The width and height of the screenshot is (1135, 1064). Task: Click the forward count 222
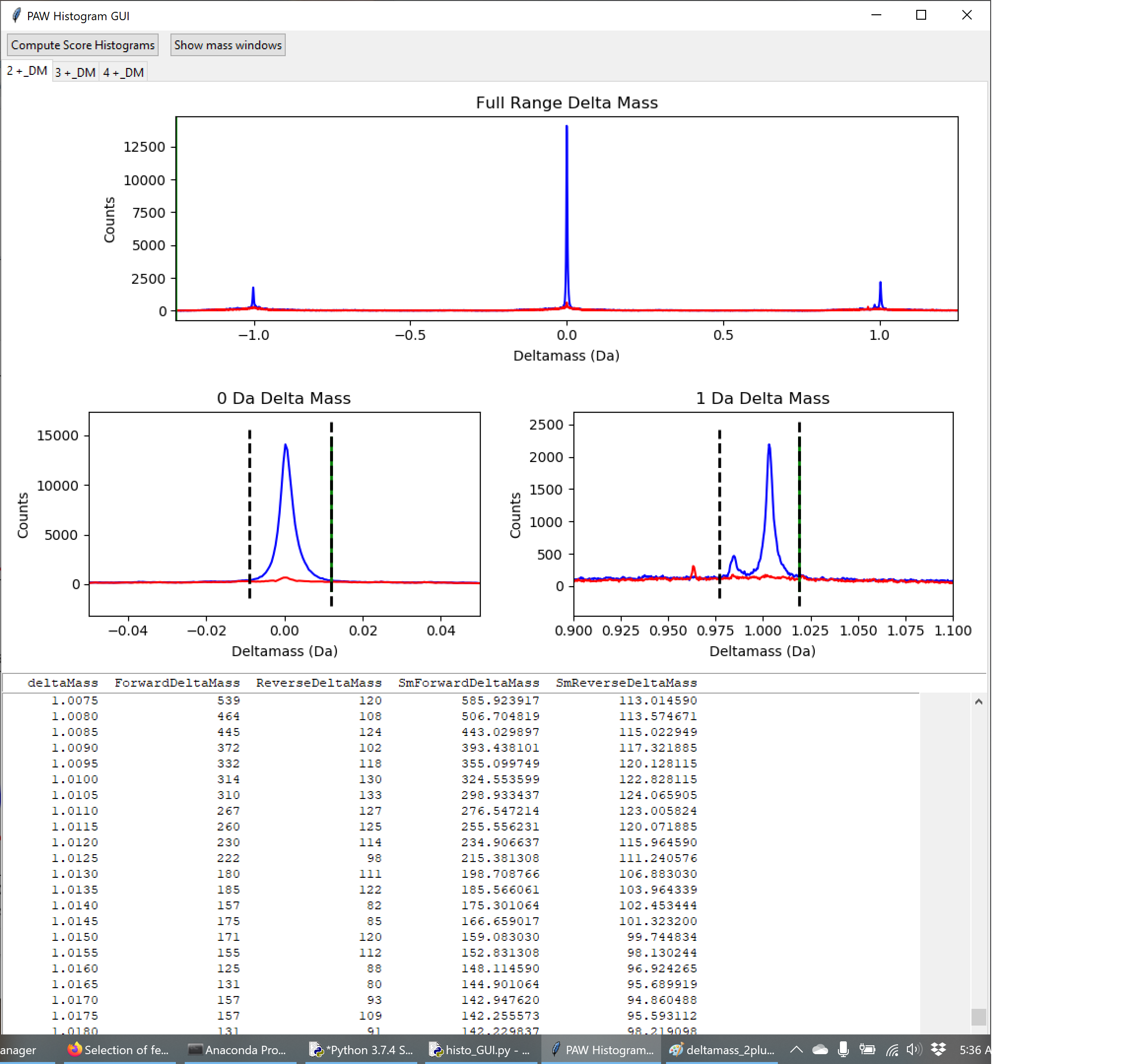[229, 858]
